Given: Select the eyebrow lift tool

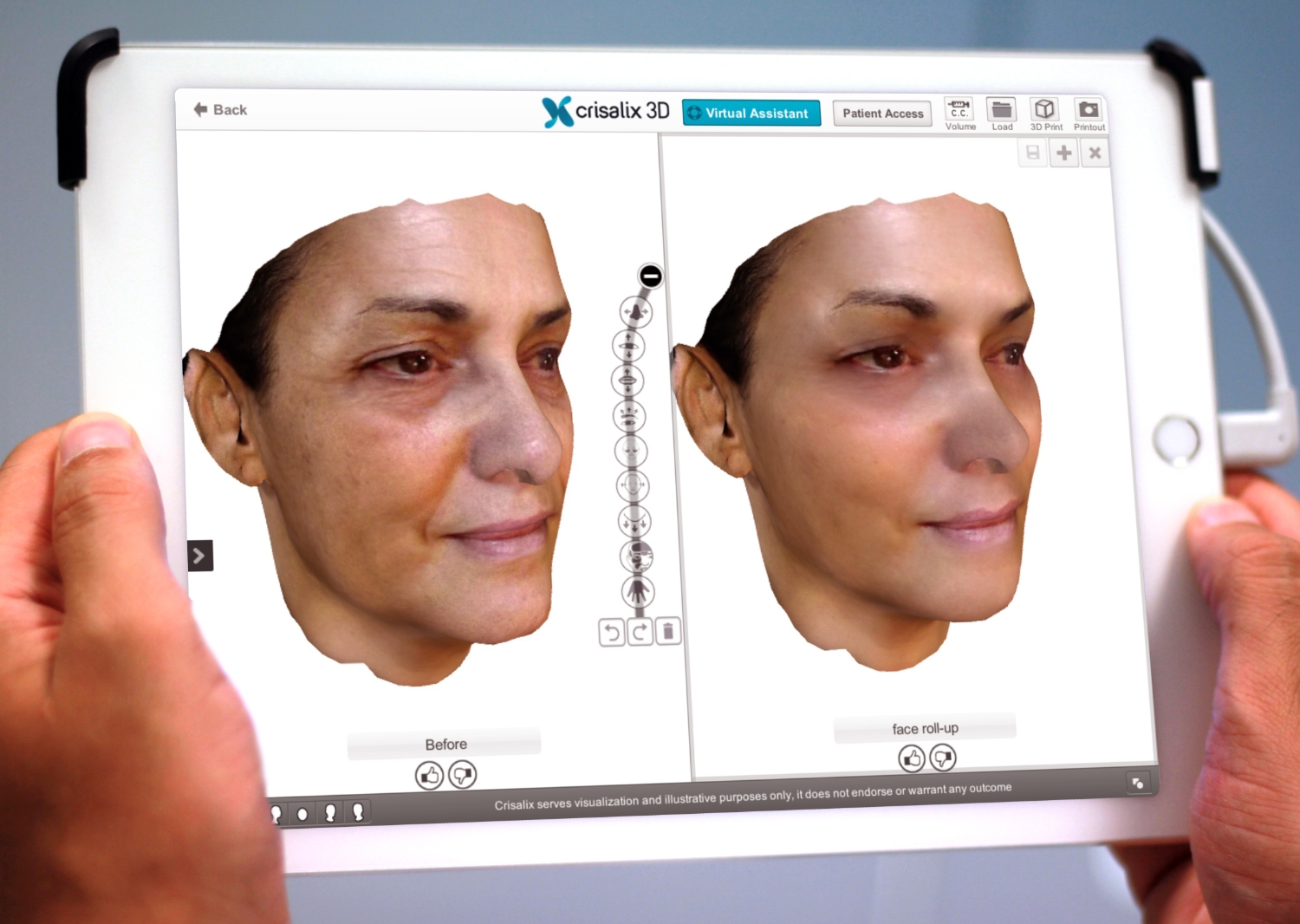Looking at the screenshot, I should [629, 416].
